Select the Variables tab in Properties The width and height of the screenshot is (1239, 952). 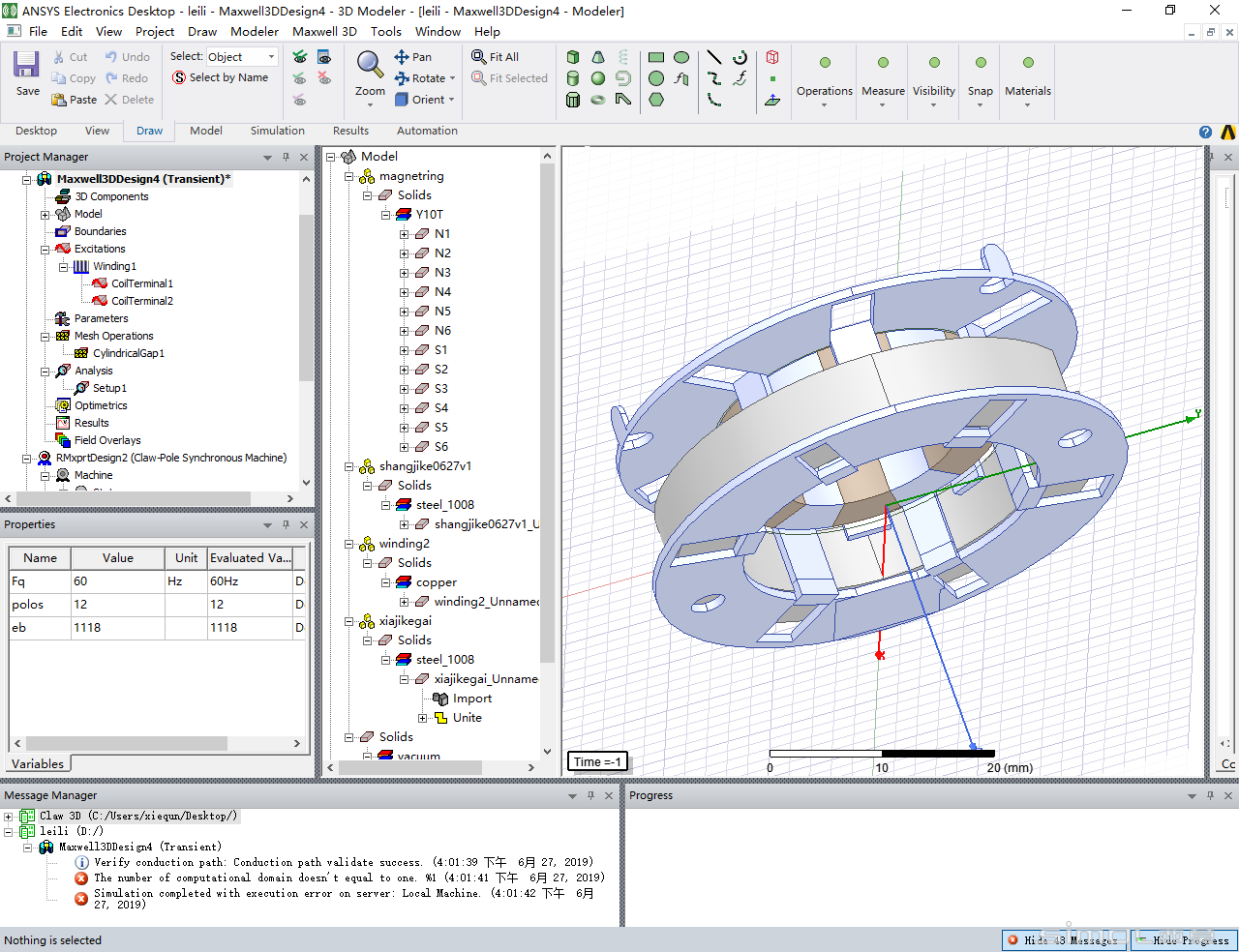37,763
